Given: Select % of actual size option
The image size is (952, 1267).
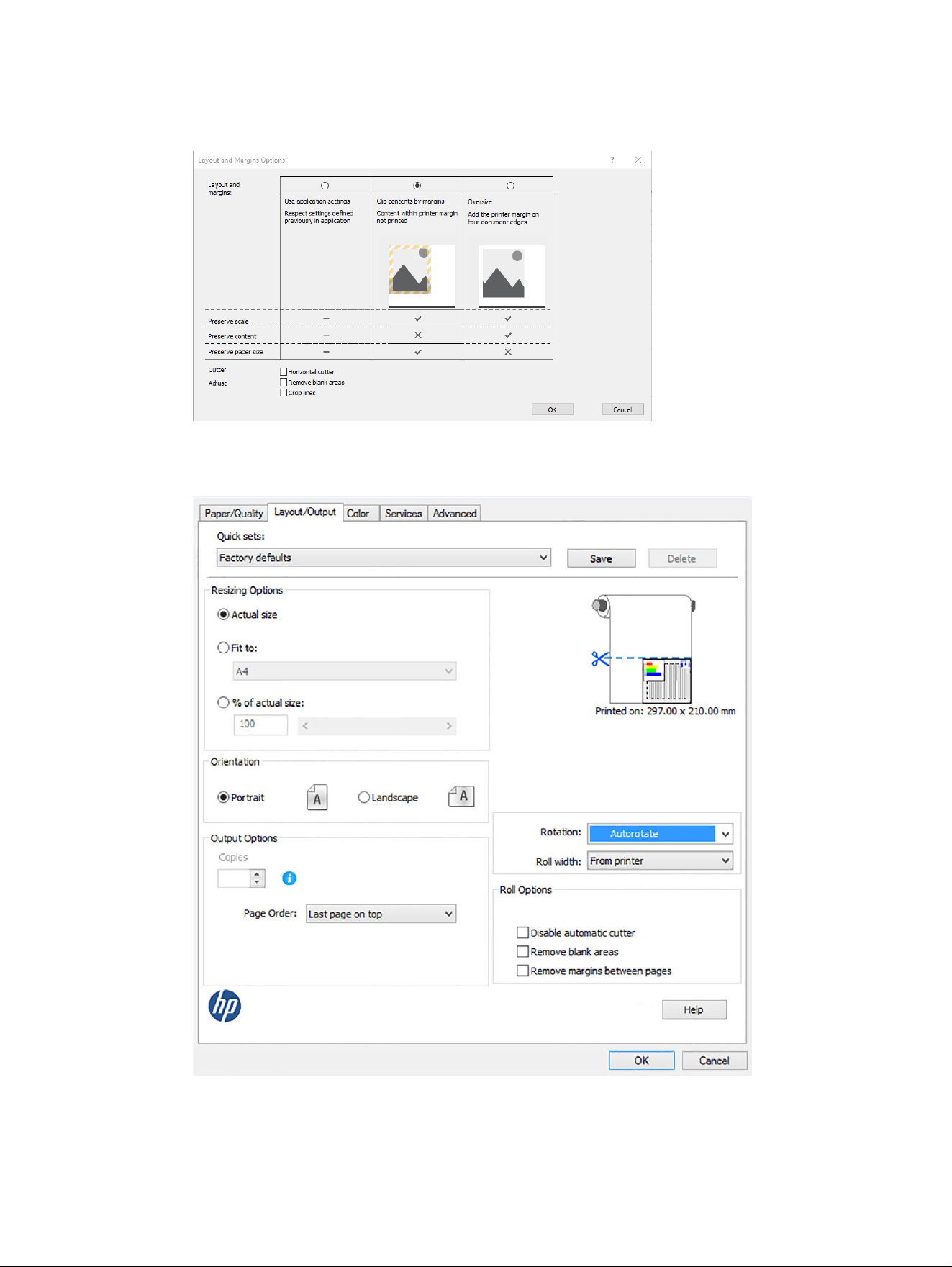Looking at the screenshot, I should coord(223,702).
